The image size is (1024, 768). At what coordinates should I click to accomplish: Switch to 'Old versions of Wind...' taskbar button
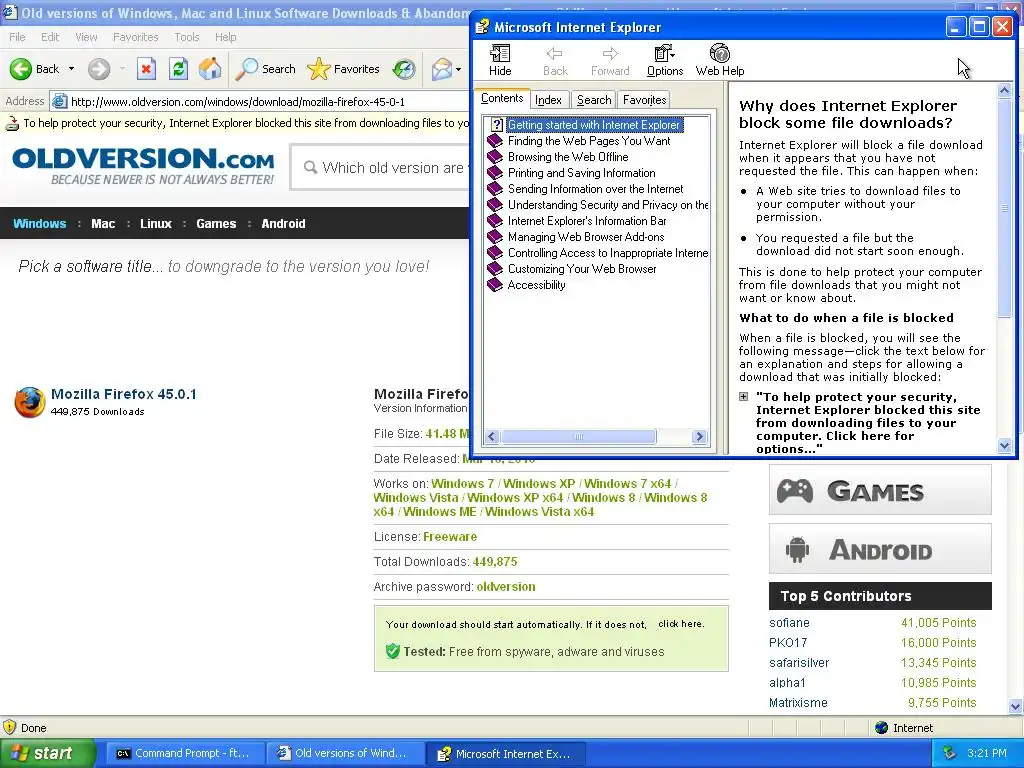[344, 753]
